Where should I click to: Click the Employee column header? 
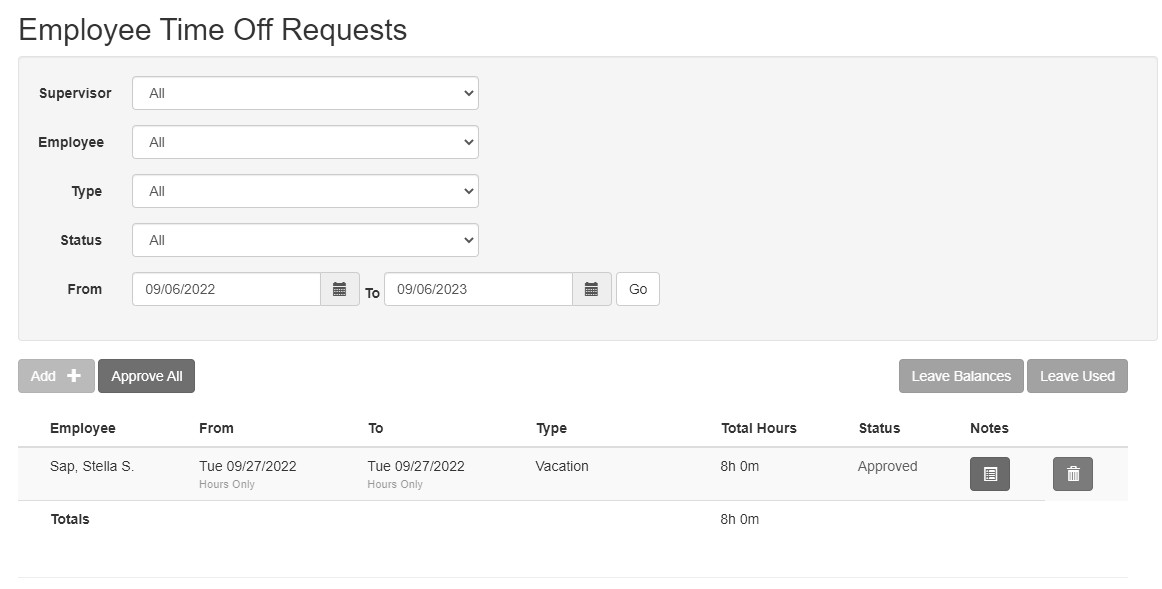click(x=83, y=428)
